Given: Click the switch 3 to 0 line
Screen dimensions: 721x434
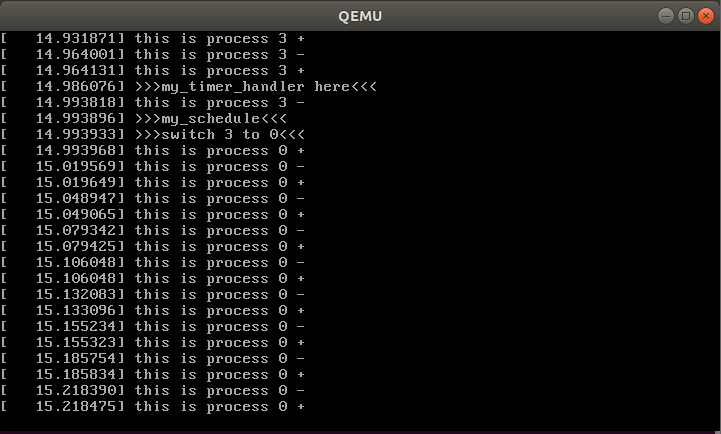Looking at the screenshot, I should 220,135.
